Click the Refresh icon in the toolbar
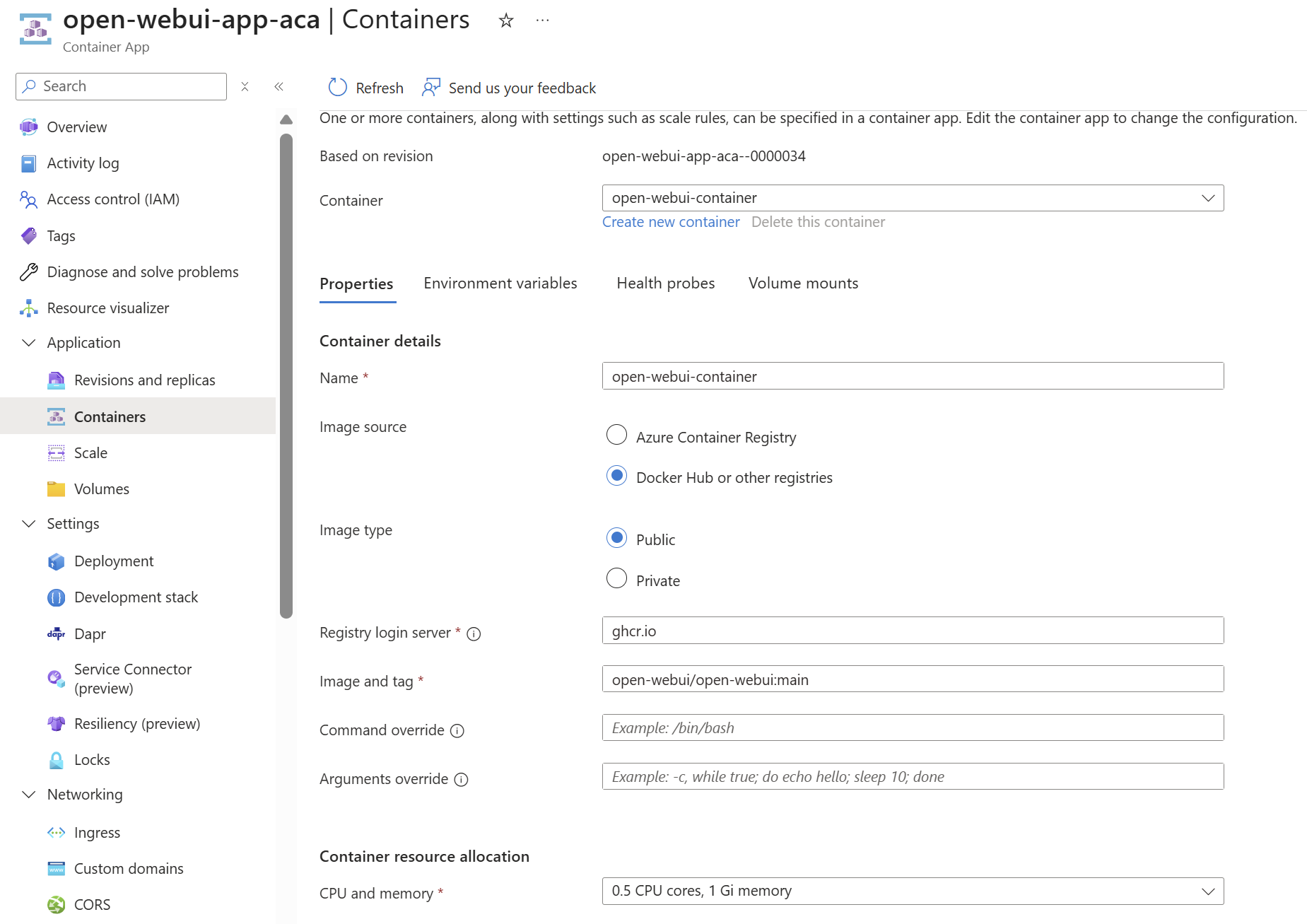 [337, 88]
